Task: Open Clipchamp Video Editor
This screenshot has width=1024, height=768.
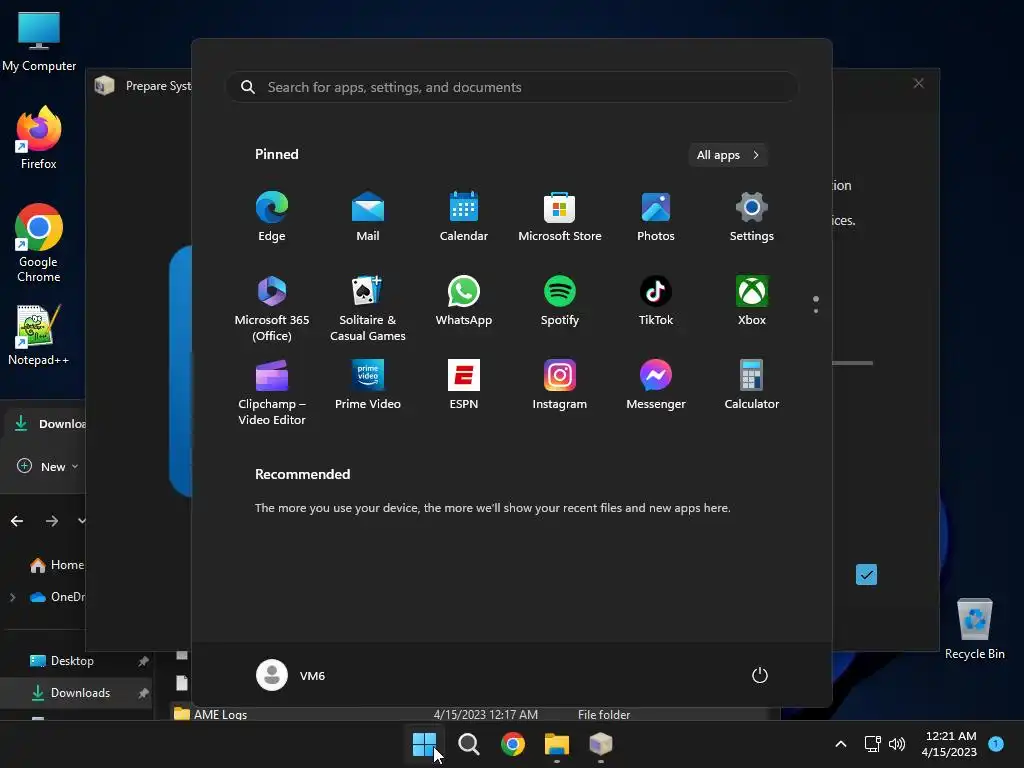Action: click(x=272, y=392)
